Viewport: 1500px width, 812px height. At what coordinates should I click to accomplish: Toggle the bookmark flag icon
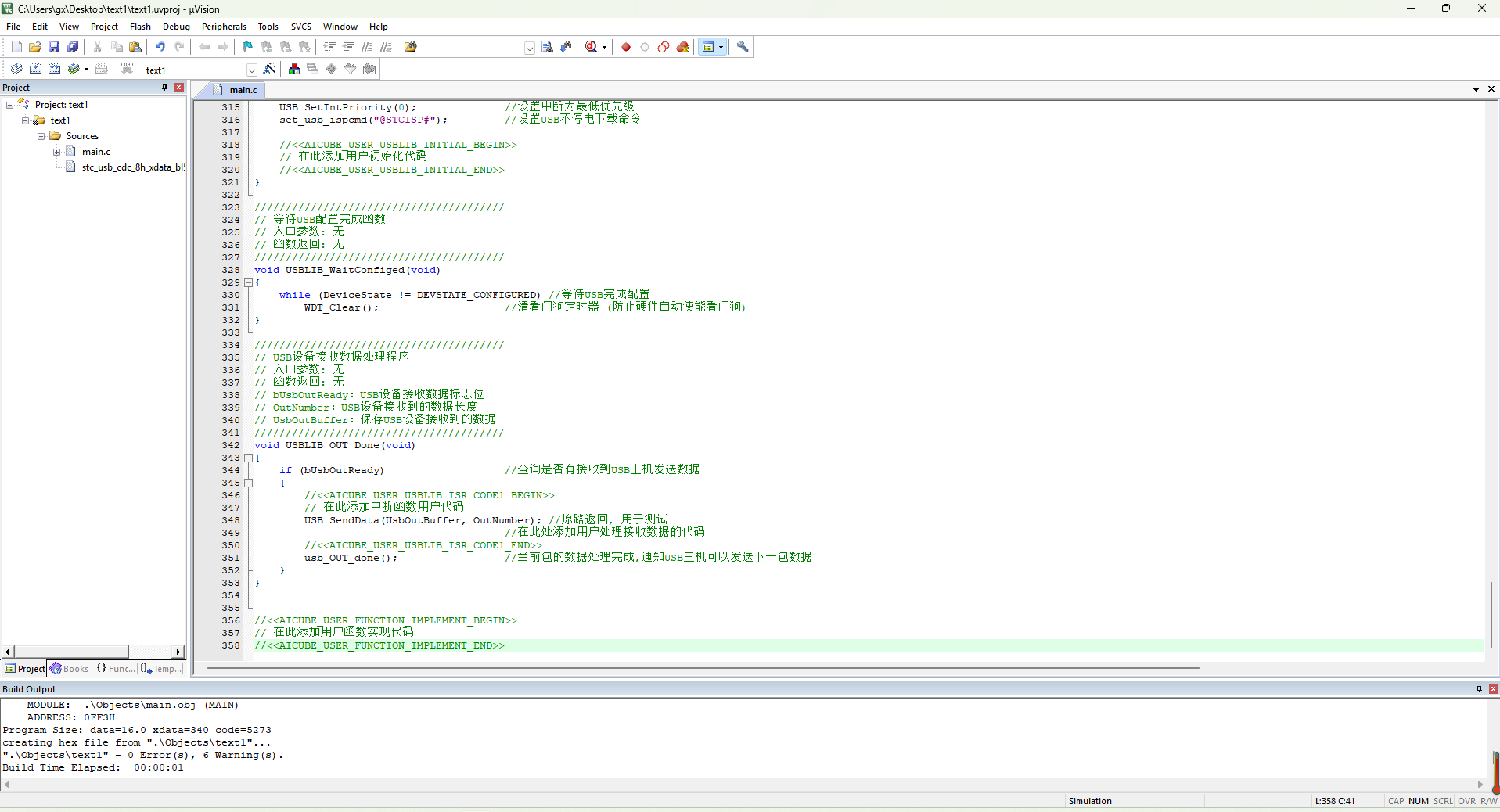(247, 47)
